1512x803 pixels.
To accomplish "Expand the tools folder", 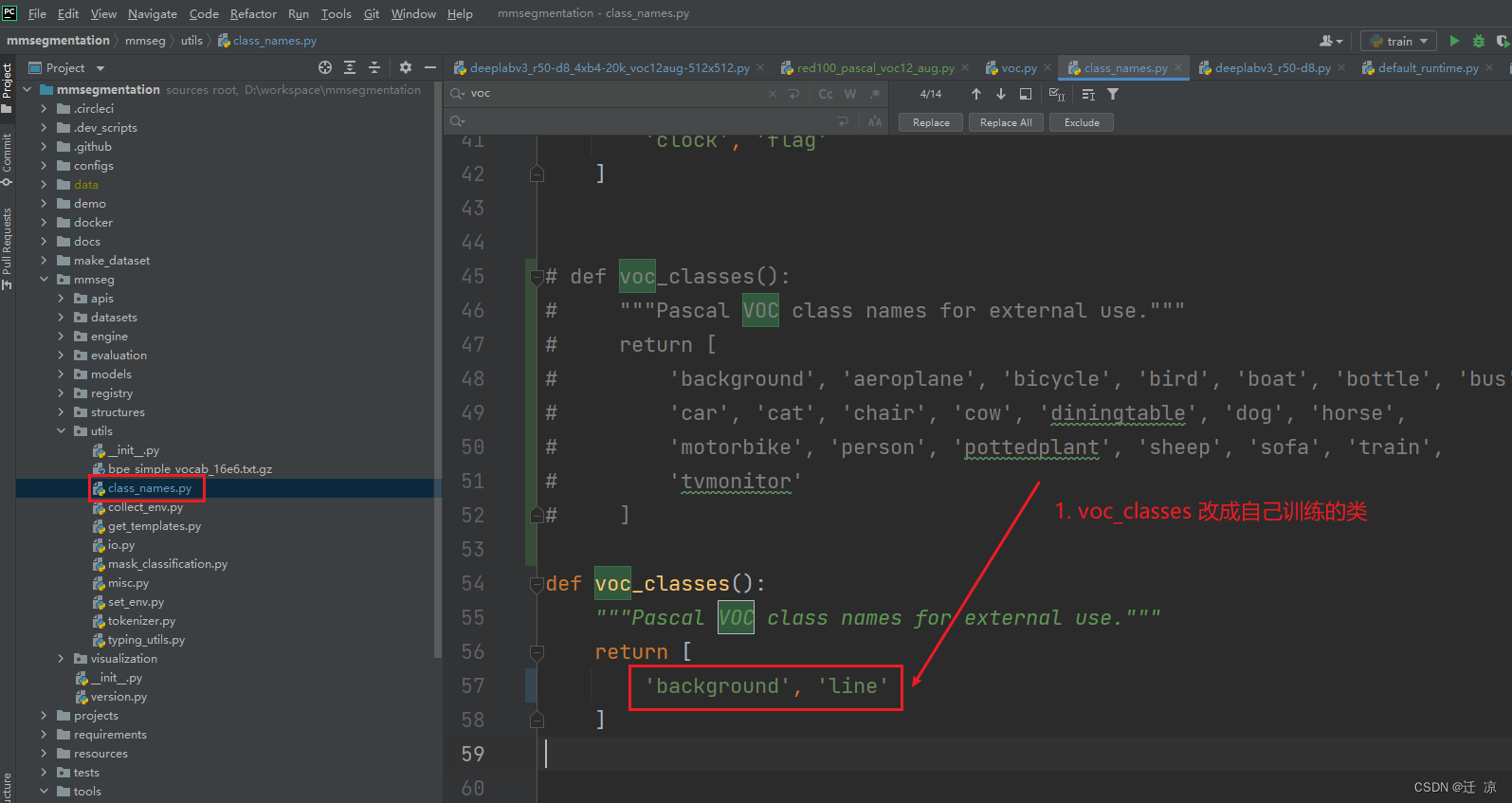I will point(44,792).
